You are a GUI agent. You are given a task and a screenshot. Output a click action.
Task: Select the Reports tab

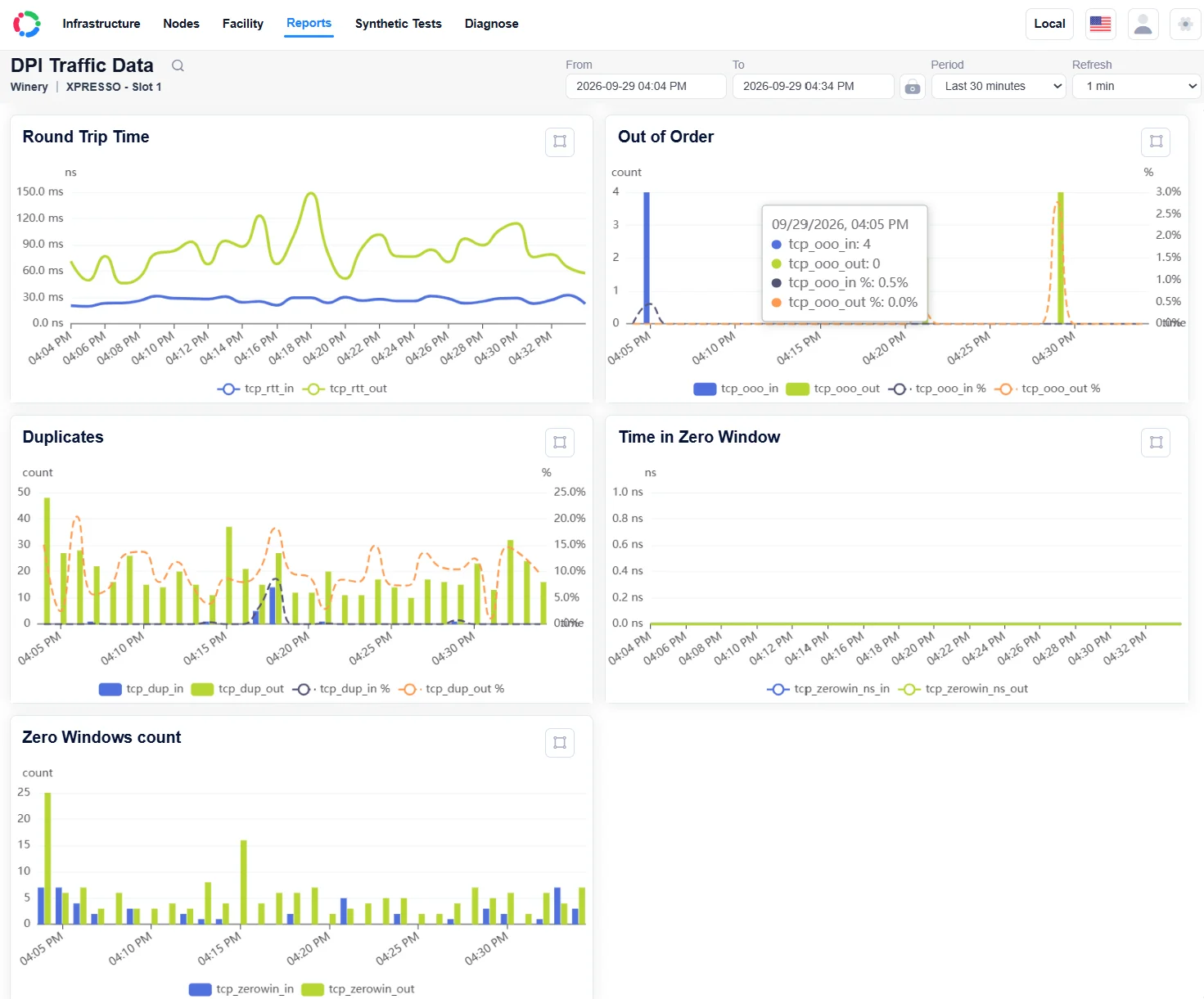(x=309, y=24)
